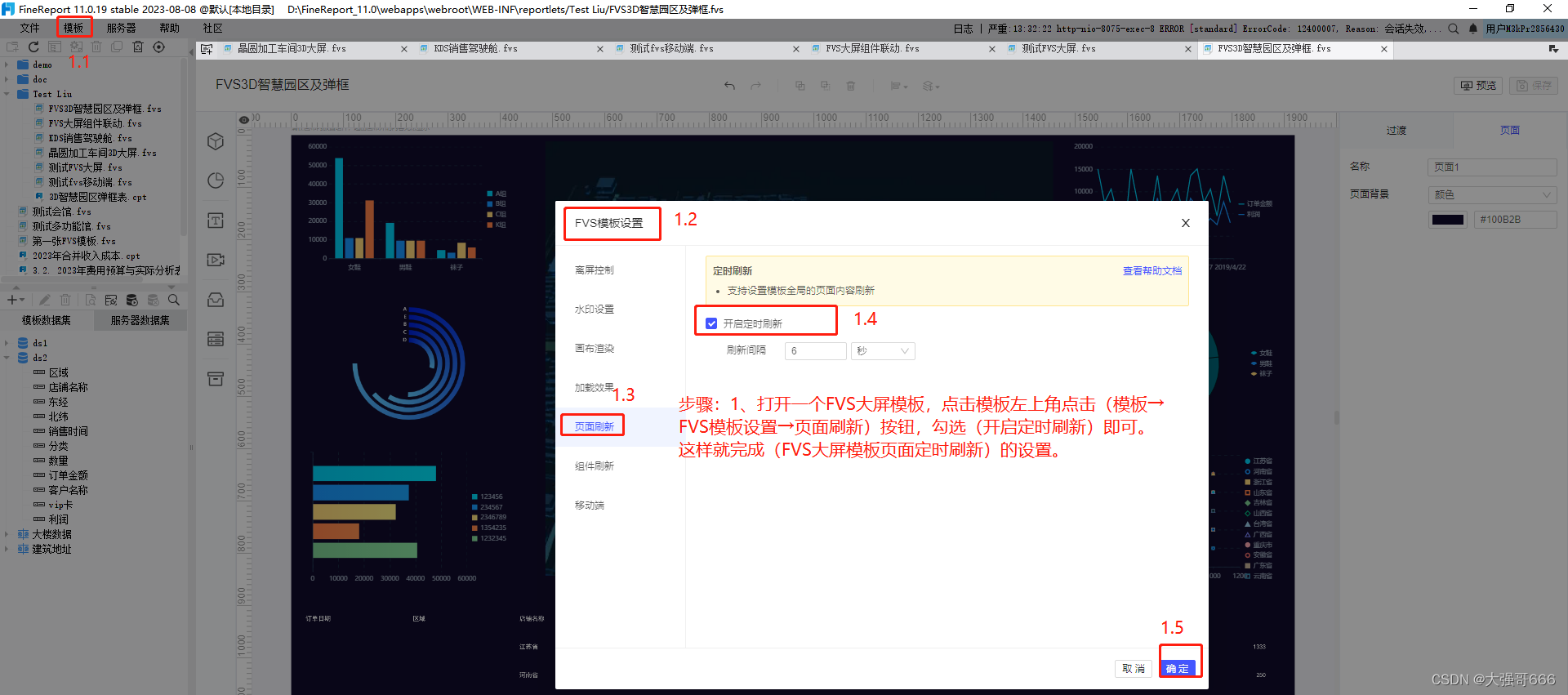Viewport: 1568px width, 695px height.
Task: Expand the demo folder
Action: pos(7,65)
